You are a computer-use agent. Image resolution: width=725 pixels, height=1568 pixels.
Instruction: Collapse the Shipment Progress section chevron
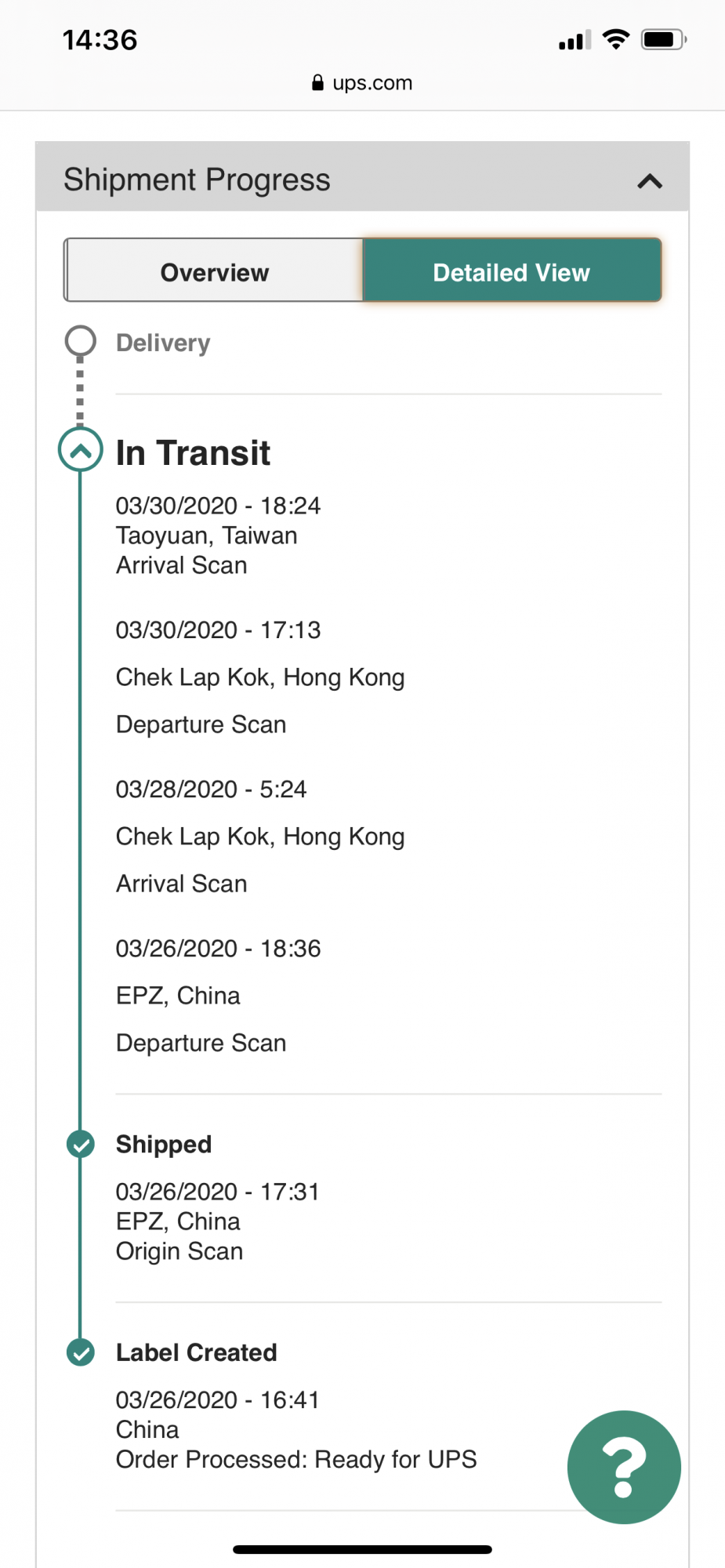pyautogui.click(x=650, y=182)
